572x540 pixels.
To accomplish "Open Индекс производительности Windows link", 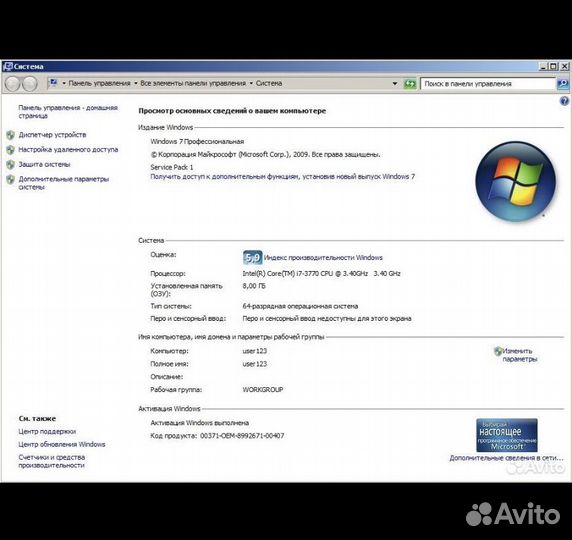I will (323, 258).
